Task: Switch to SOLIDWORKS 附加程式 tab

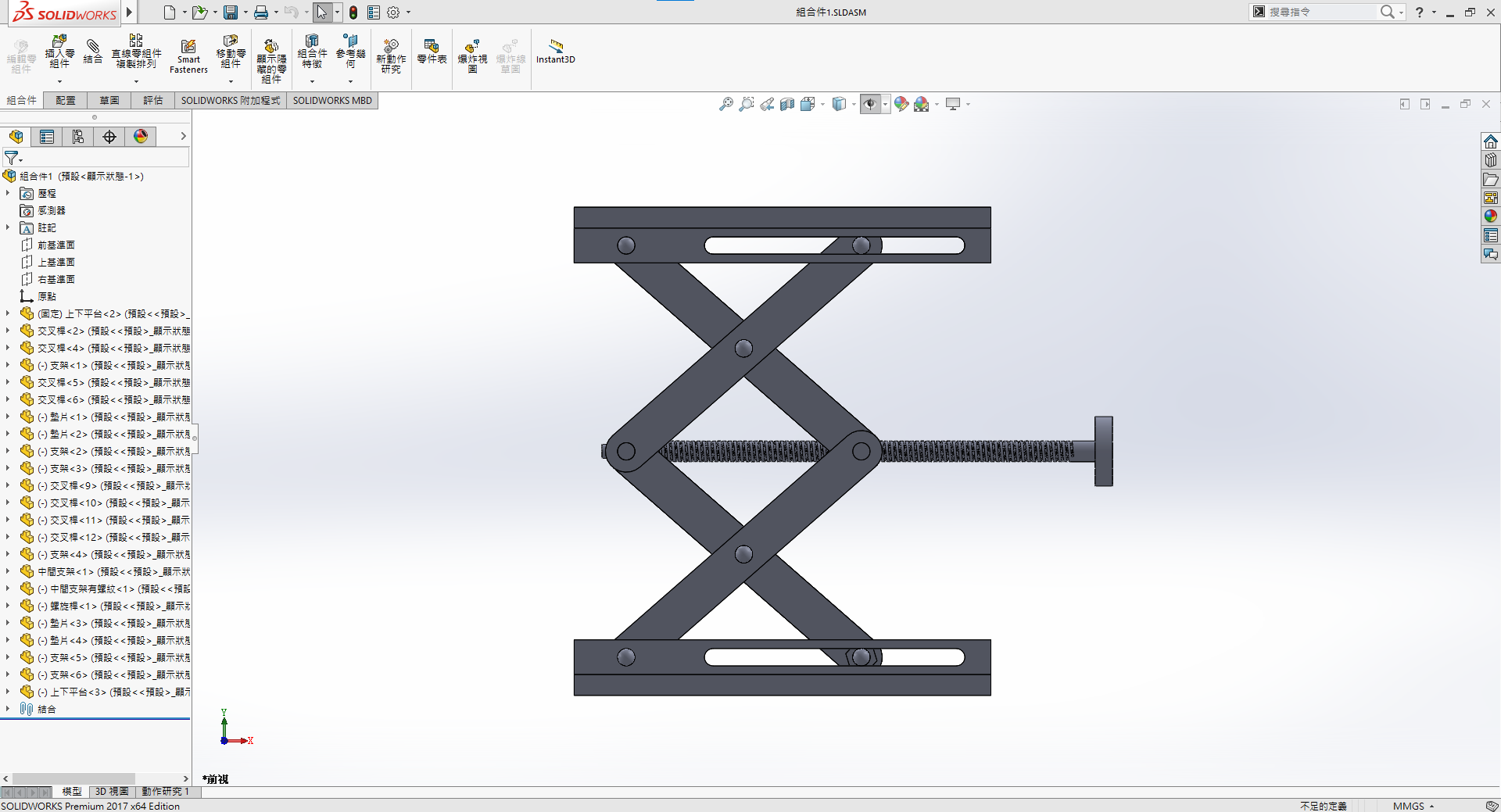Action: point(231,100)
